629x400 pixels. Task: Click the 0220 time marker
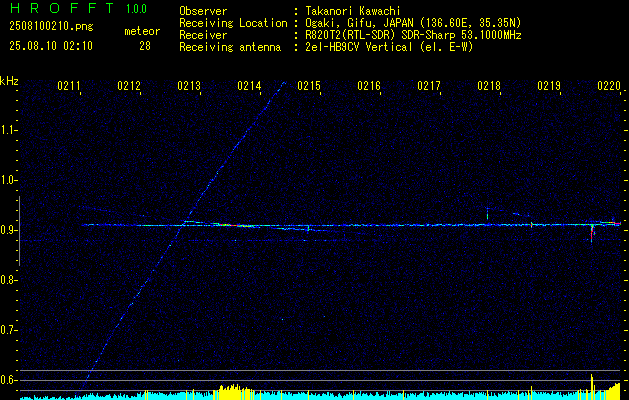(x=609, y=85)
